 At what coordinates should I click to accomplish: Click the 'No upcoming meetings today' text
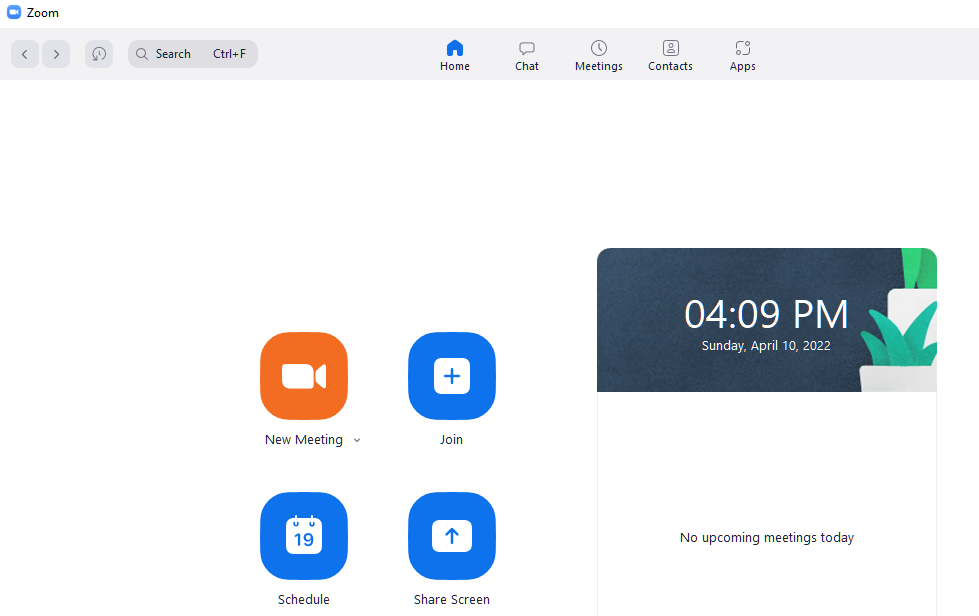[x=767, y=537]
